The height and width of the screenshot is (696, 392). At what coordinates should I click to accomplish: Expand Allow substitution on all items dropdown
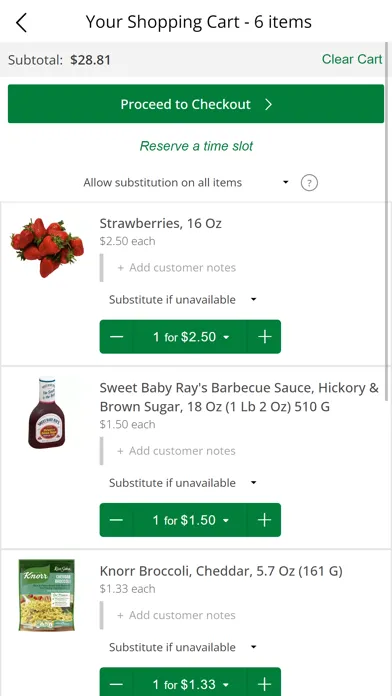pyautogui.click(x=186, y=182)
